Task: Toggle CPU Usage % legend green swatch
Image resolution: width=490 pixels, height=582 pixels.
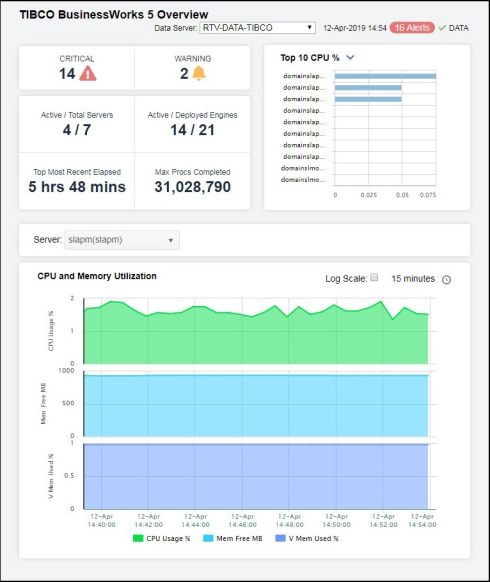Action: (138, 538)
